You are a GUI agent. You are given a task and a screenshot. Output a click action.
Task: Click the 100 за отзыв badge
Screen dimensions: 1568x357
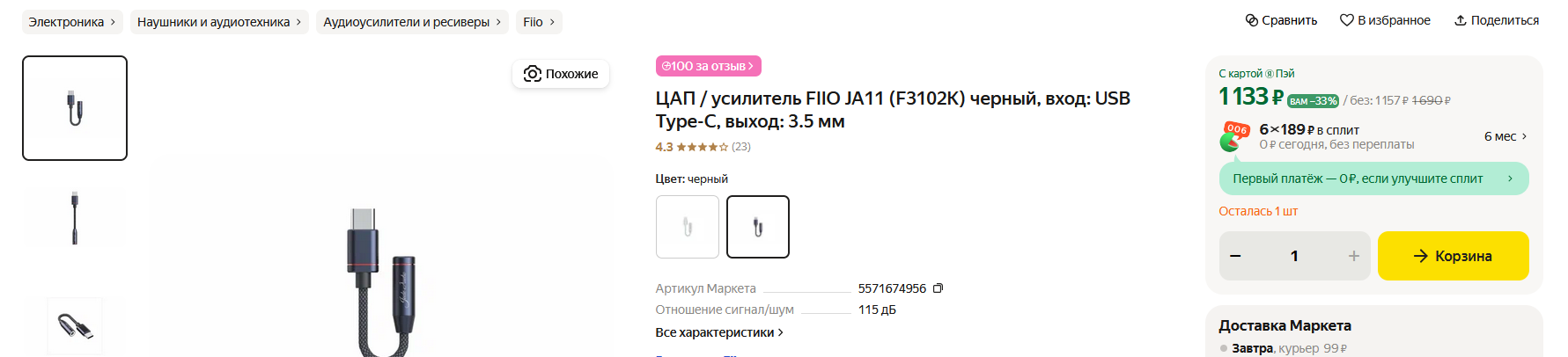coord(708,66)
